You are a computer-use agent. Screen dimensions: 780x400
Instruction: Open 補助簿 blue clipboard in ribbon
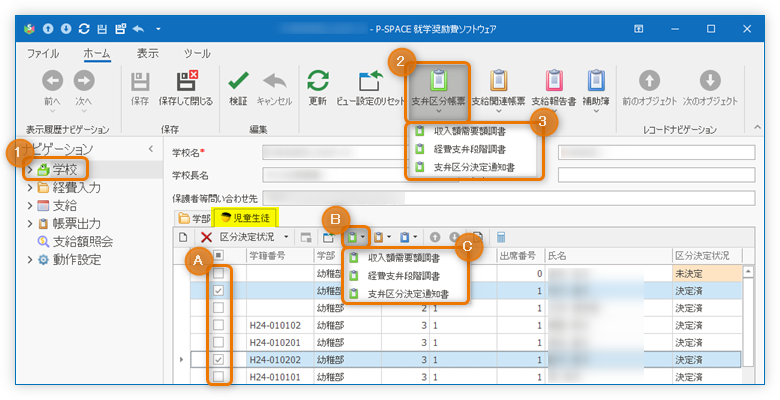point(596,81)
